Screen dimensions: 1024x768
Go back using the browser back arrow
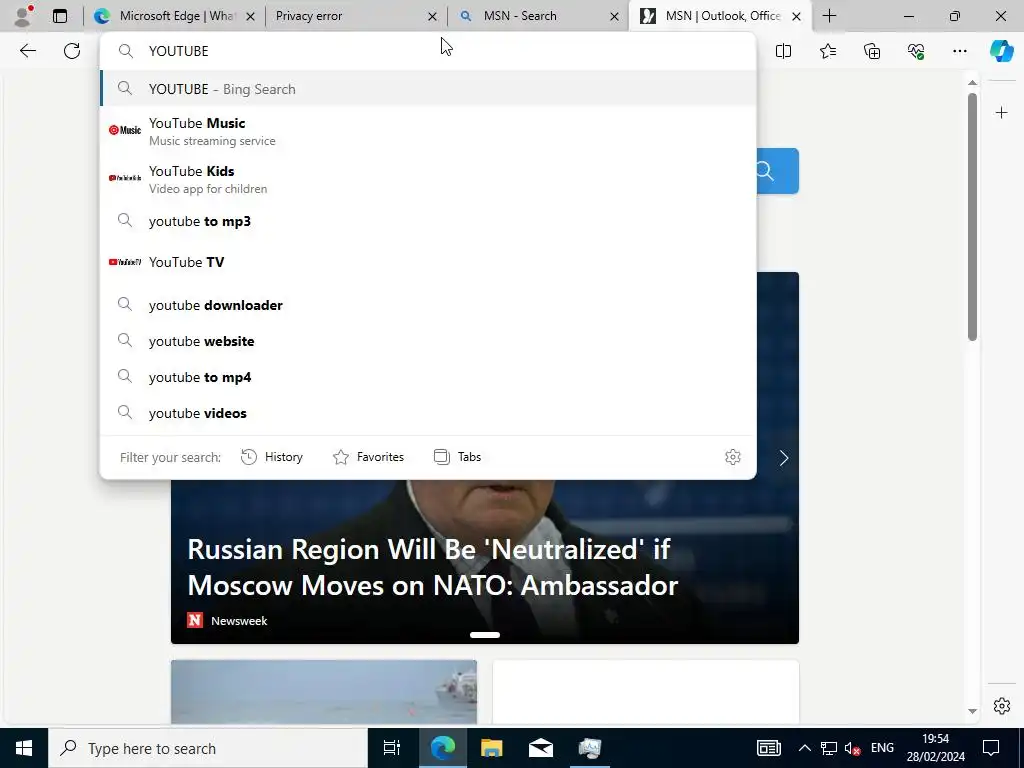27,51
